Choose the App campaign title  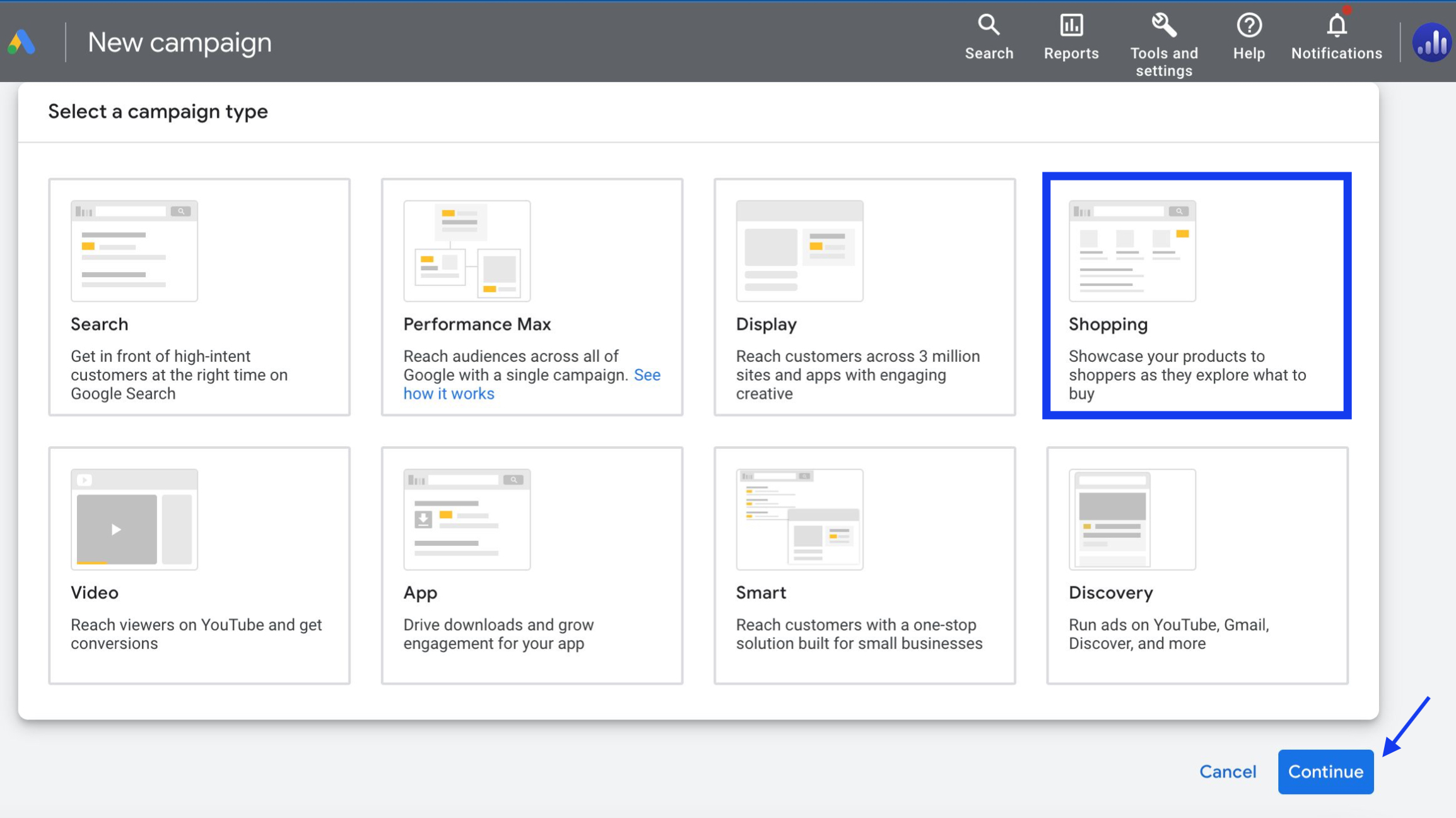coord(420,593)
